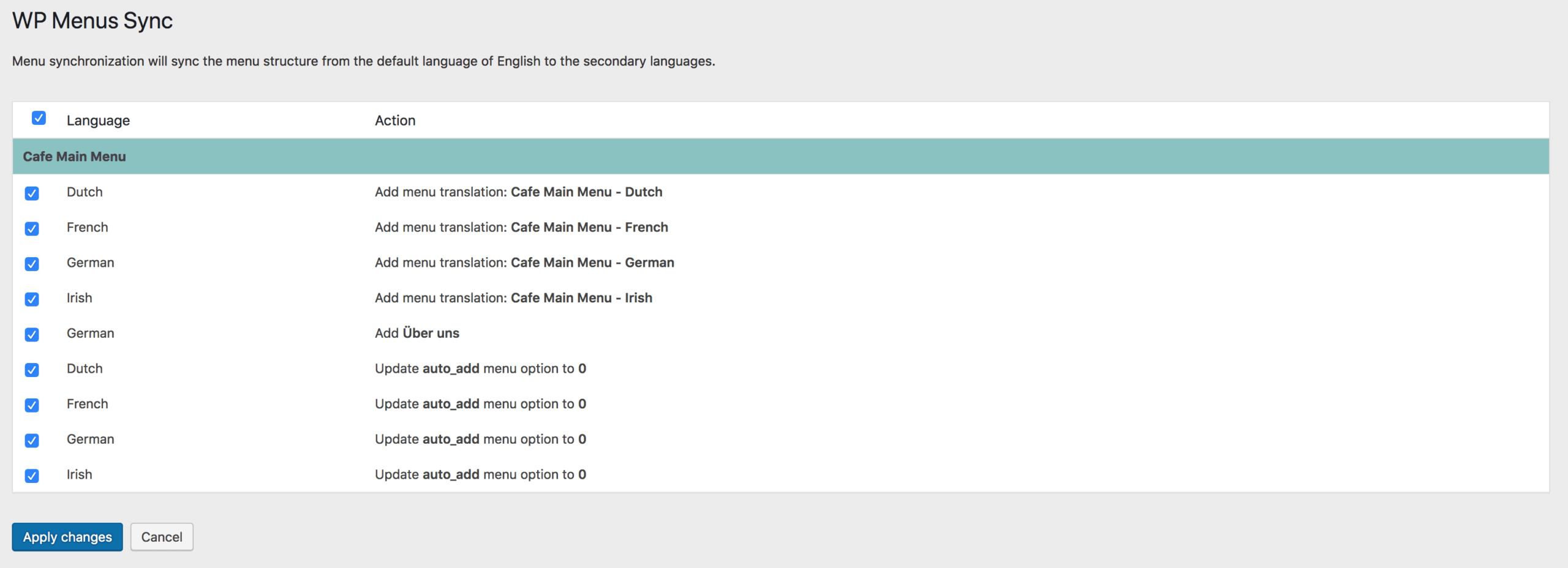
Task: Disable the German auto_add update checkbox
Action: pos(31,441)
